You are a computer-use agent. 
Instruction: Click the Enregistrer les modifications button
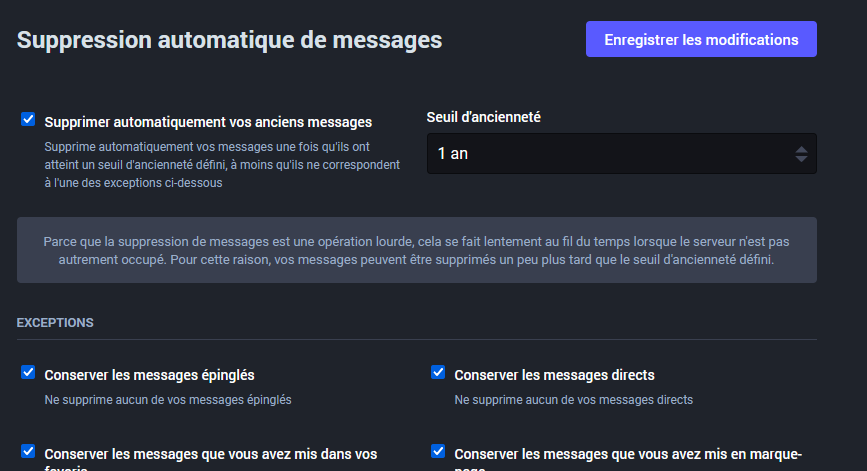(701, 40)
